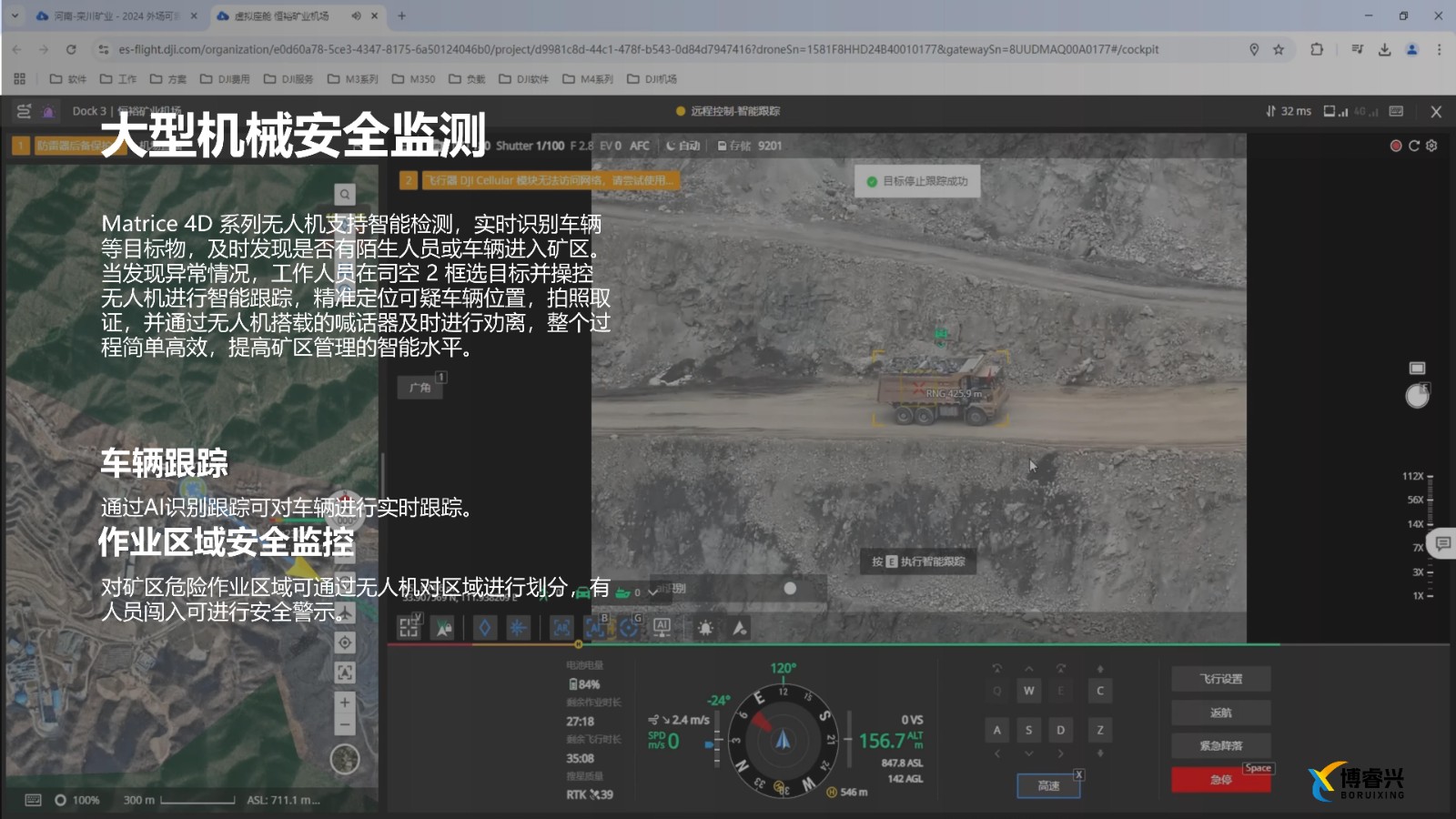This screenshot has width=1456, height=819.
Task: Zoom in the map with plus button
Action: pyautogui.click(x=345, y=703)
